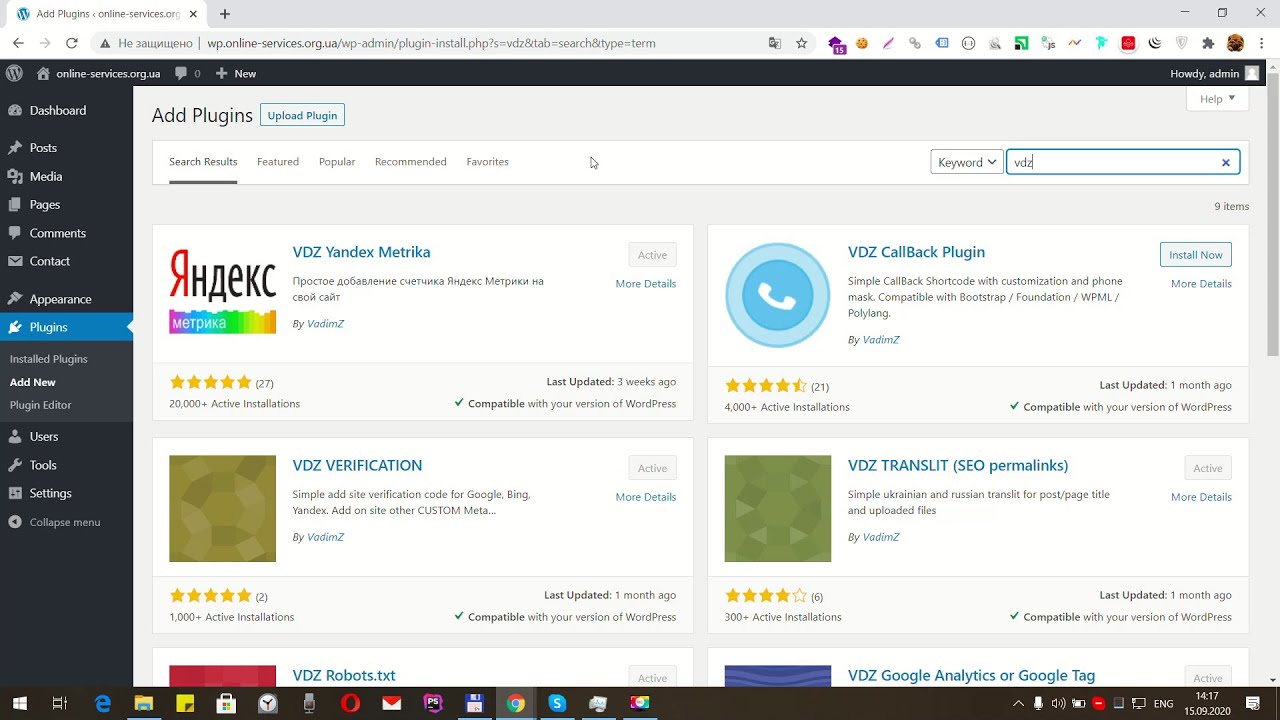Open Chrome extensions puzzle icon
The height and width of the screenshot is (720, 1280).
click(1208, 43)
